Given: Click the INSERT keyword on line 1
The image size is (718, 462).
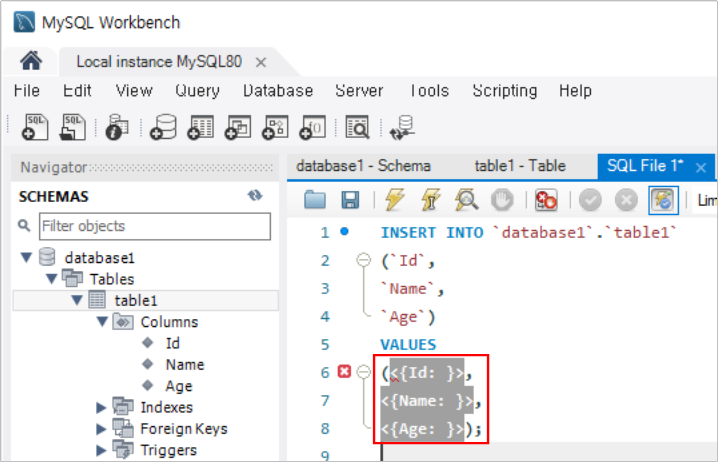Looking at the screenshot, I should coord(408,233).
